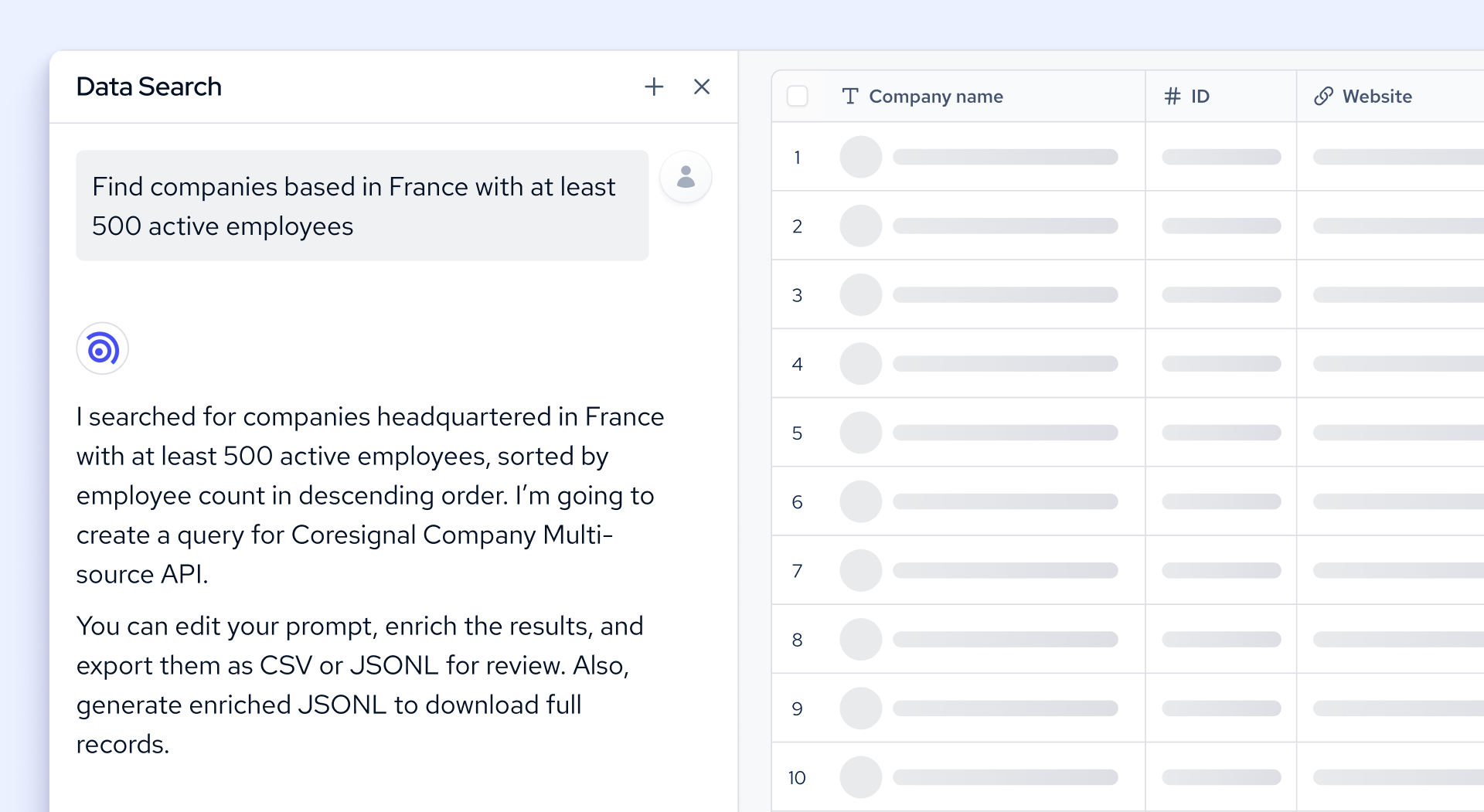Click the Coresignal assistant logo
This screenshot has height=812, width=1484.
point(101,348)
